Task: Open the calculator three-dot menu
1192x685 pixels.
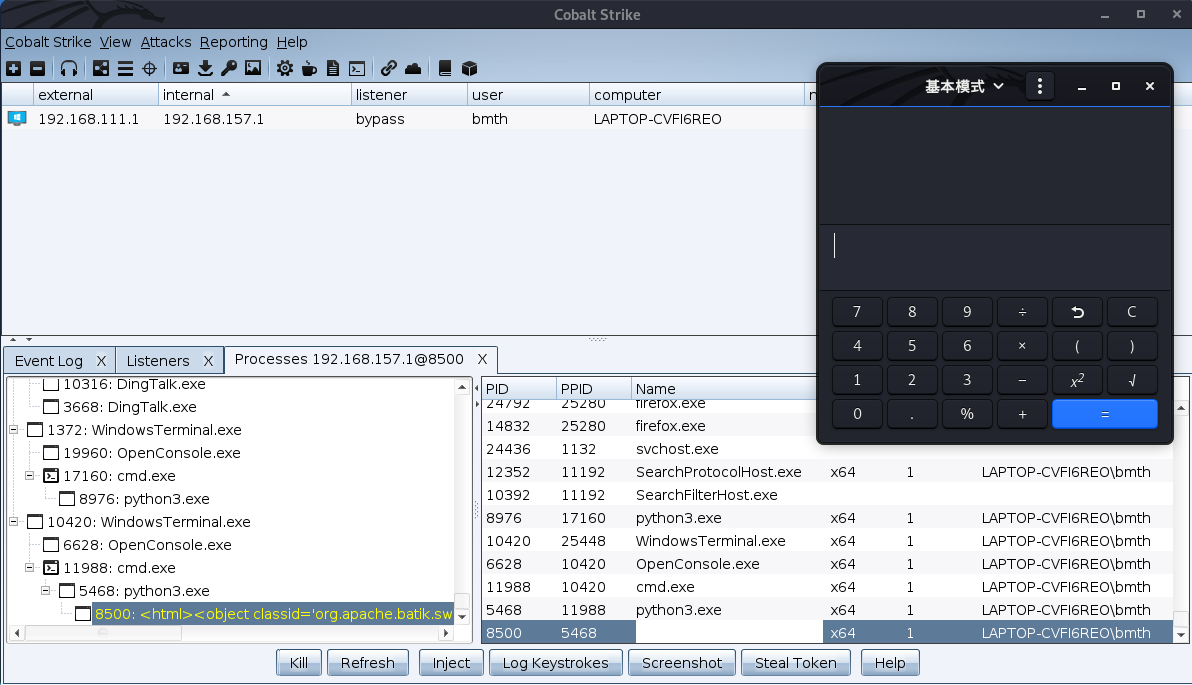Action: pyautogui.click(x=1040, y=86)
